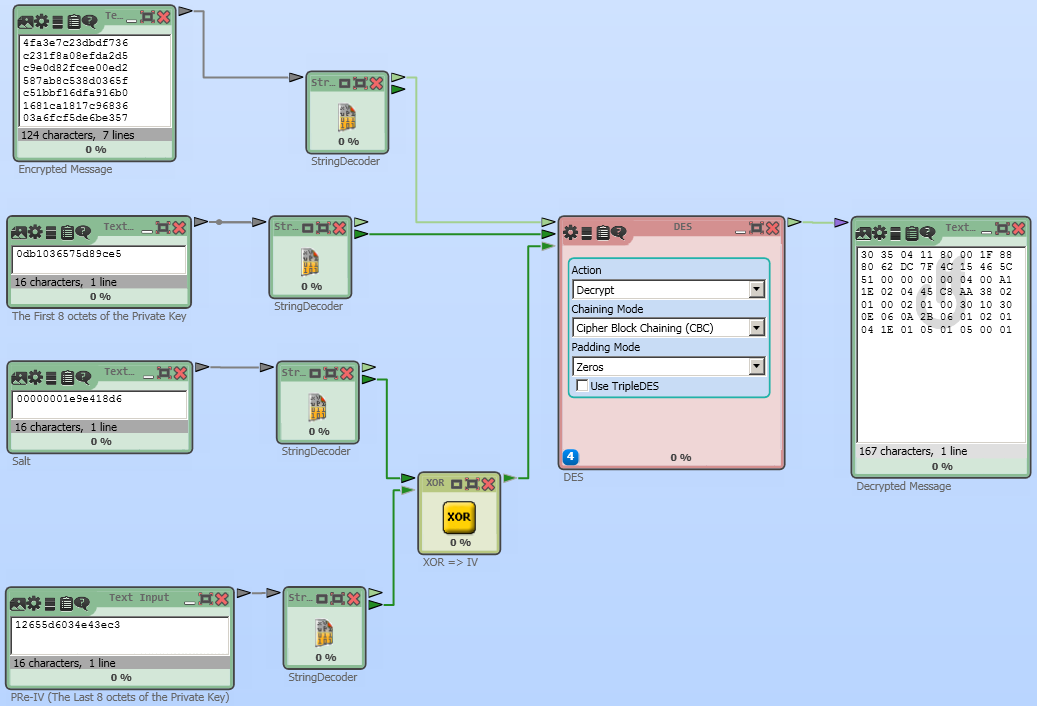Open log clipboard of Encrypted Message component
1037x706 pixels.
tap(73, 22)
